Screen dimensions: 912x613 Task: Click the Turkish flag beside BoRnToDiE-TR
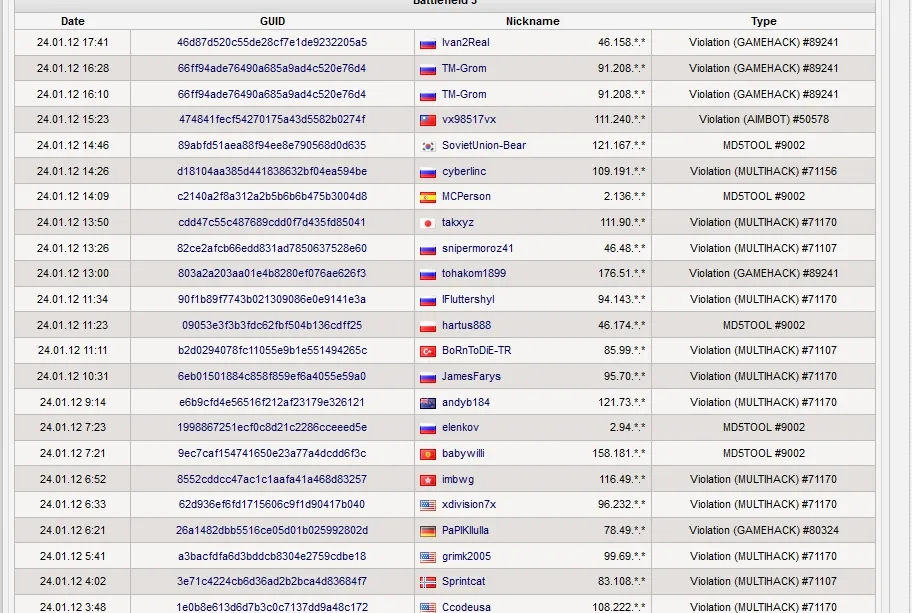428,351
